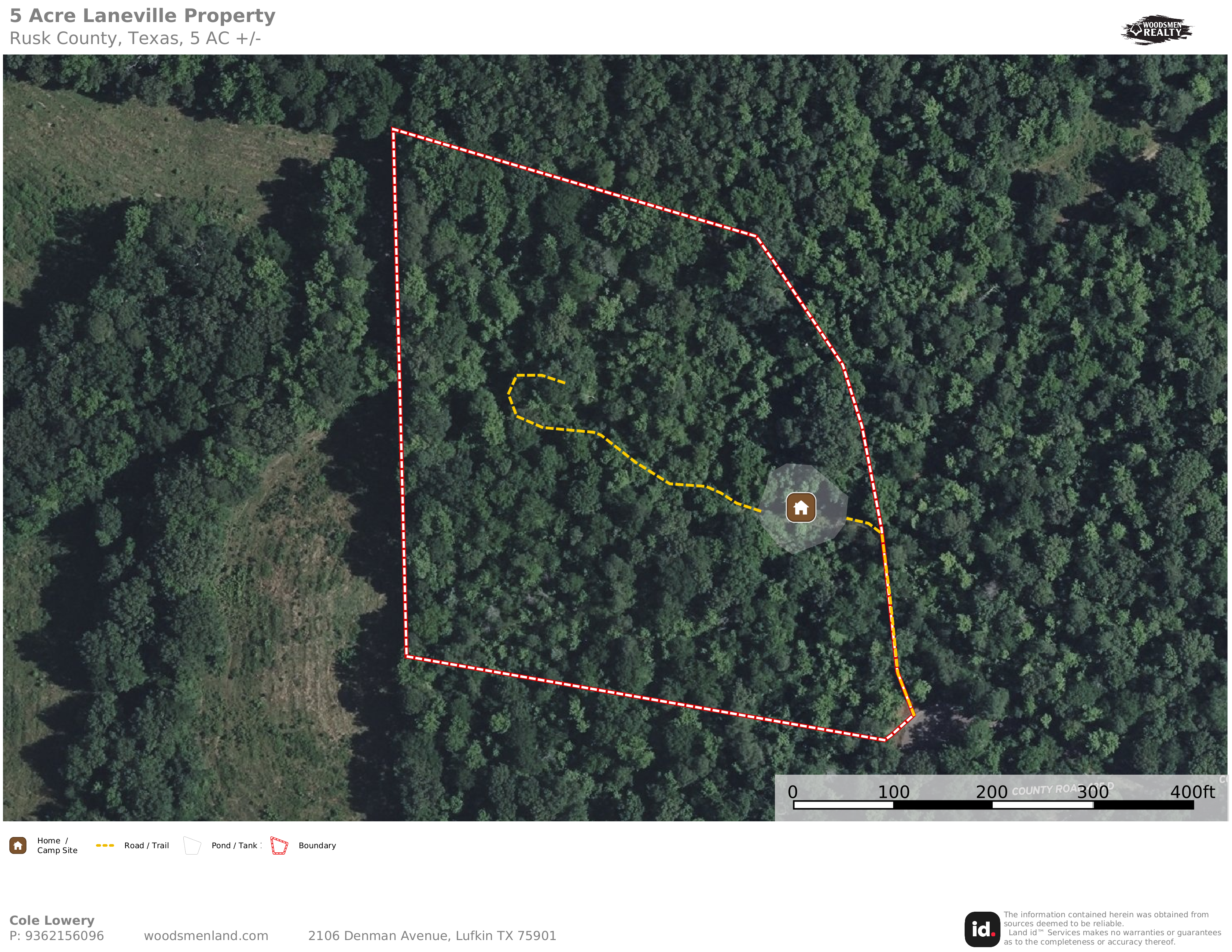
Task: Click the Land id disclaimer text
Action: (x=1112, y=928)
